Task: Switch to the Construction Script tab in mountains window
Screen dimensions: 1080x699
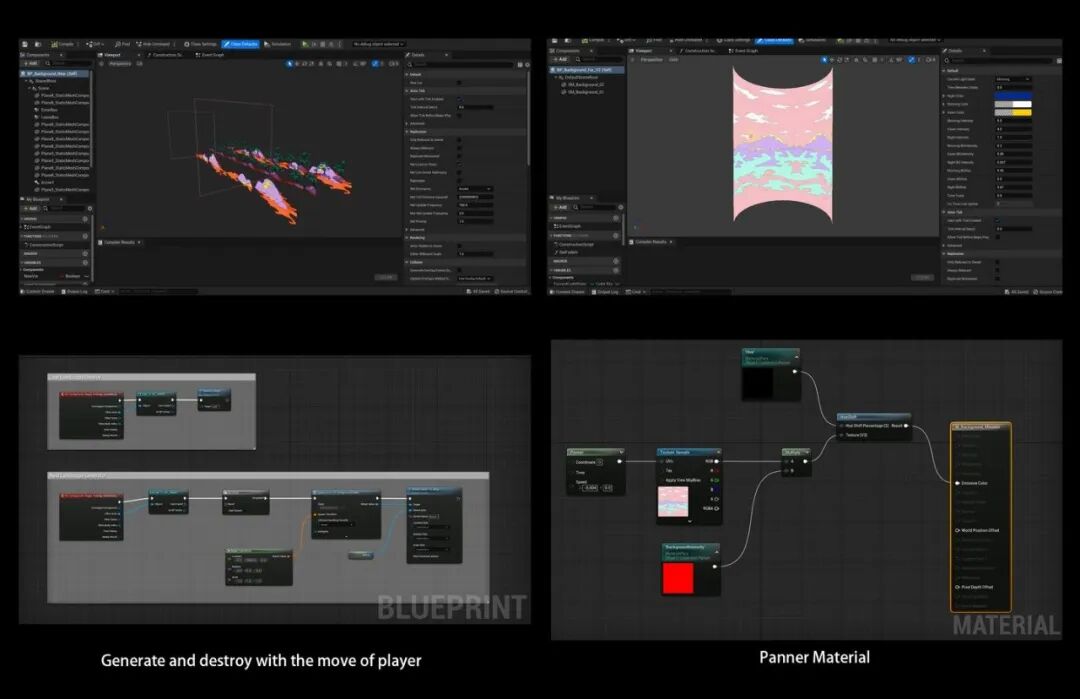Action: [165, 54]
